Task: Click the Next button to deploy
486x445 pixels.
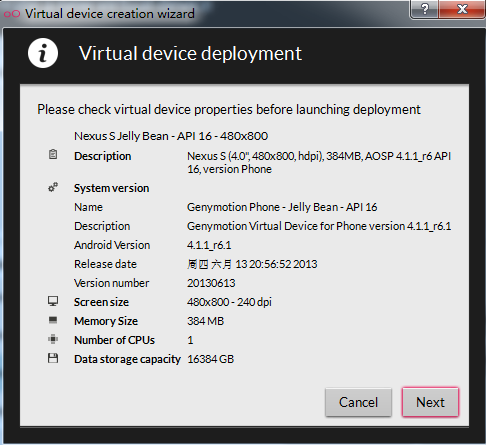Action: [x=430, y=402]
